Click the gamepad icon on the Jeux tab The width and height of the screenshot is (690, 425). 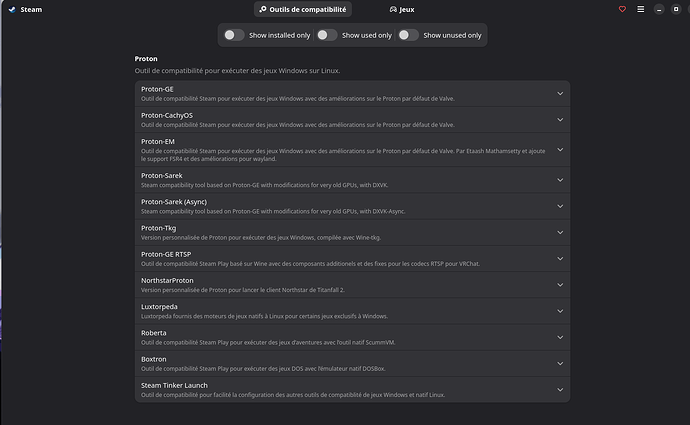[x=394, y=9]
